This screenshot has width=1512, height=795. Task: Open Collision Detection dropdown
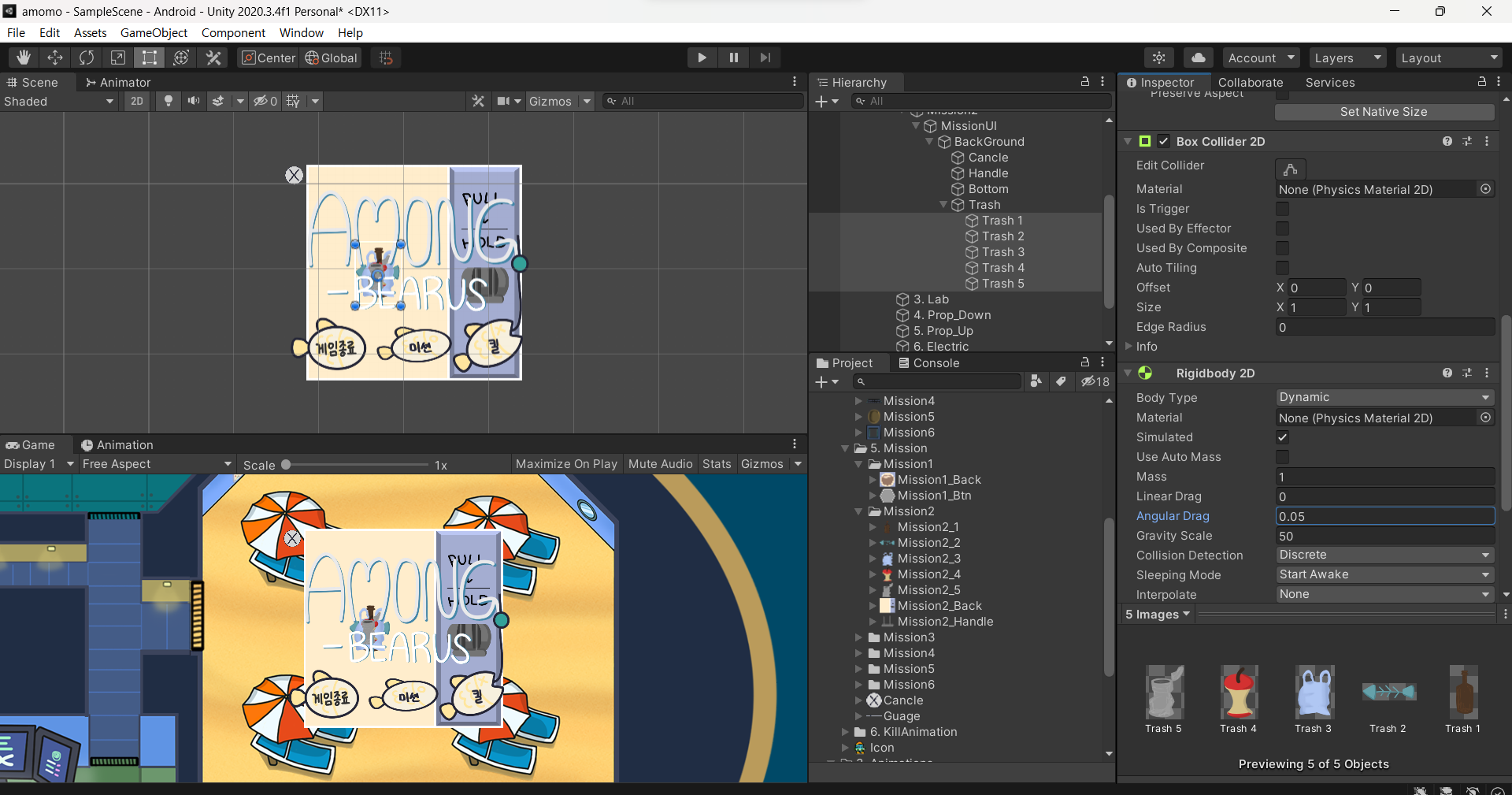(1384, 555)
